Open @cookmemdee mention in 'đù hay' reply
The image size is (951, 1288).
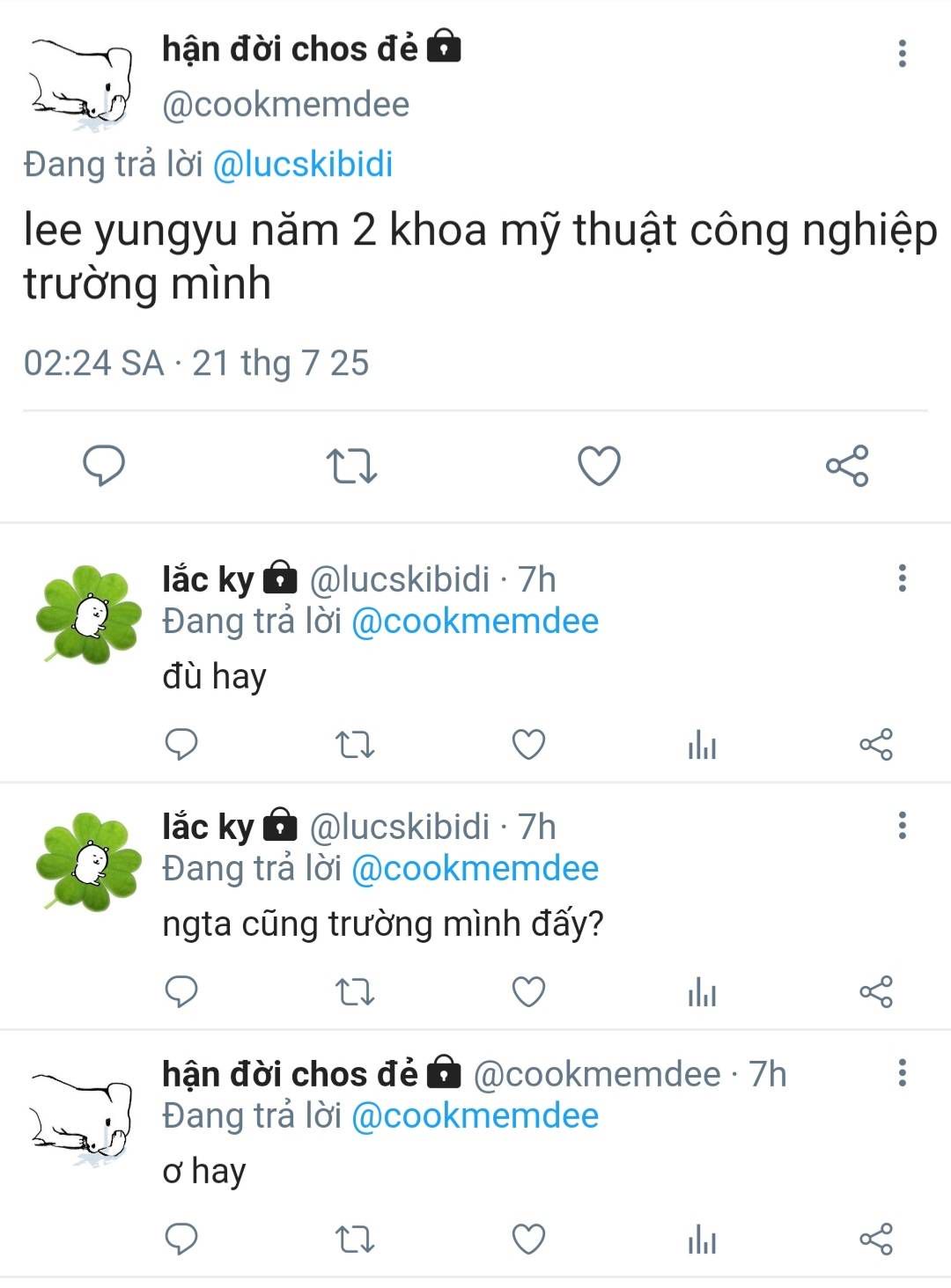tap(475, 622)
